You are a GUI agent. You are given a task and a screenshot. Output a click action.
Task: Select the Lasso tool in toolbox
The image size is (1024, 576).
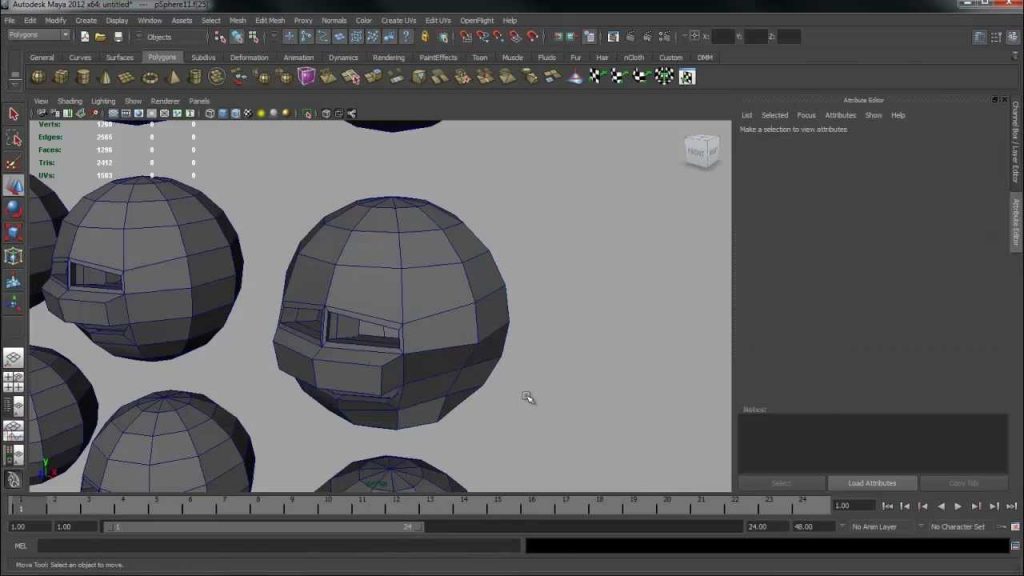(13, 138)
